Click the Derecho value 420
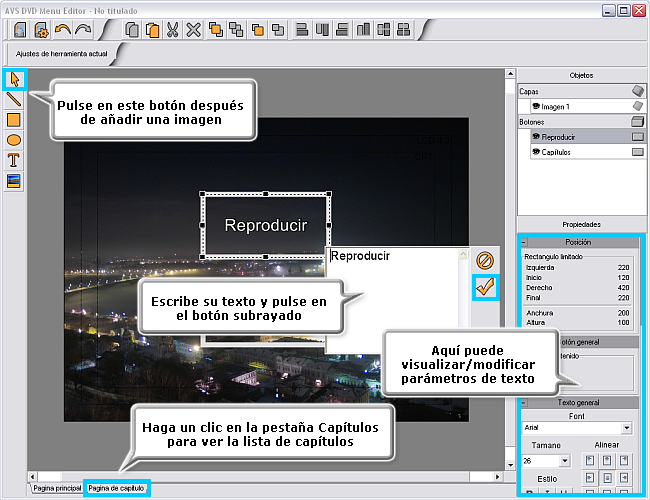Image resolution: width=650 pixels, height=500 pixels. point(623,288)
